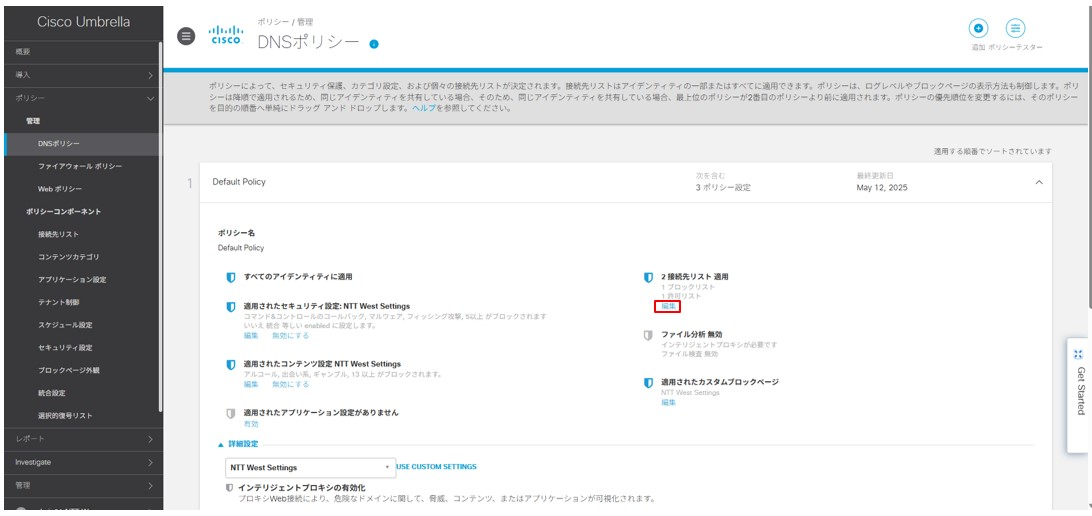The height and width of the screenshot is (516, 1092).
Task: Add a new policy with the 追加 plus icon
Action: pos(978,29)
